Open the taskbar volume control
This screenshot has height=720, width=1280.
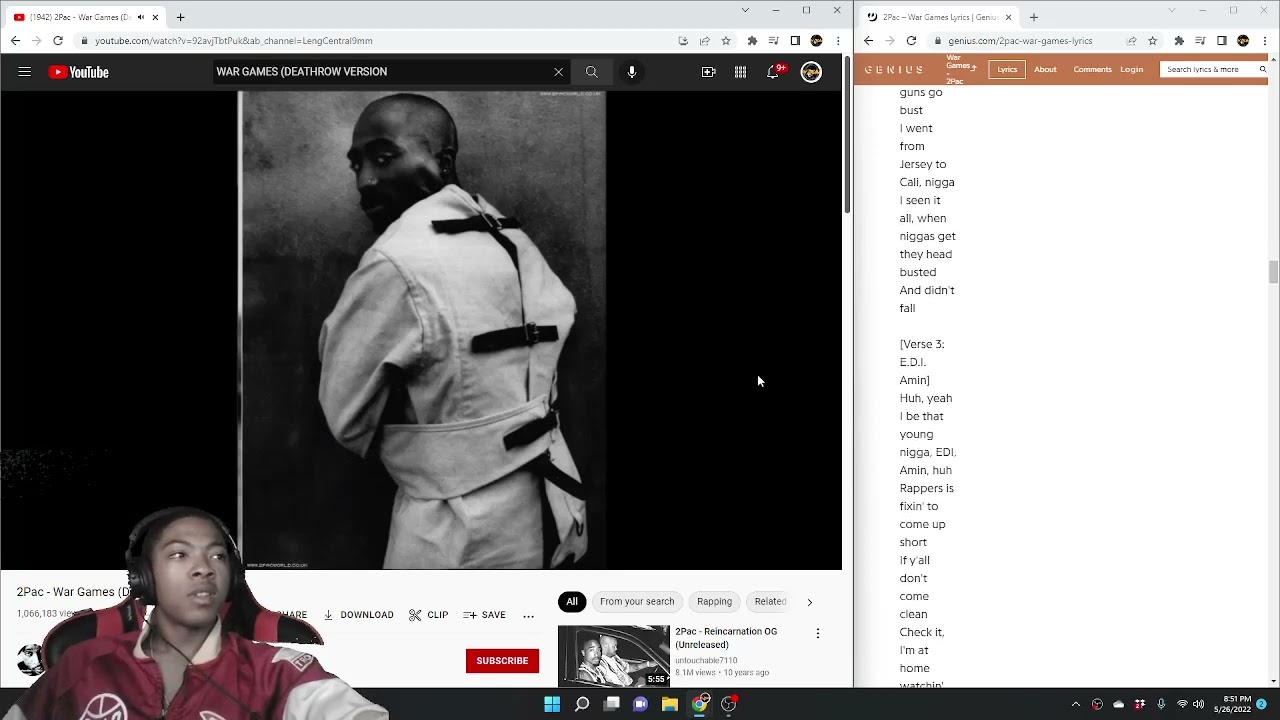click(x=1199, y=704)
